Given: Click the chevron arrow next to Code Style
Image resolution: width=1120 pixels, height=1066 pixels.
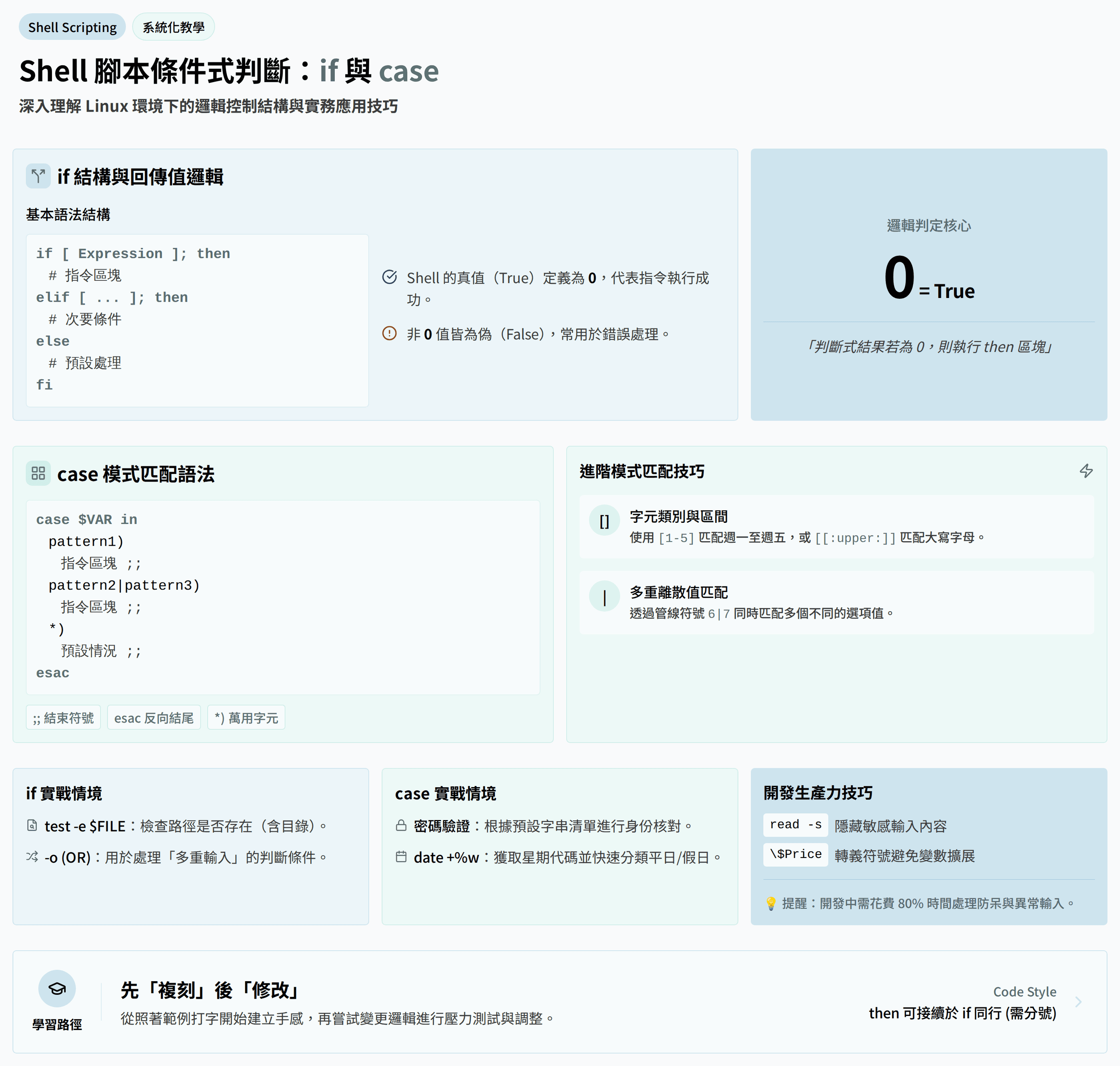Looking at the screenshot, I should tap(1078, 1002).
